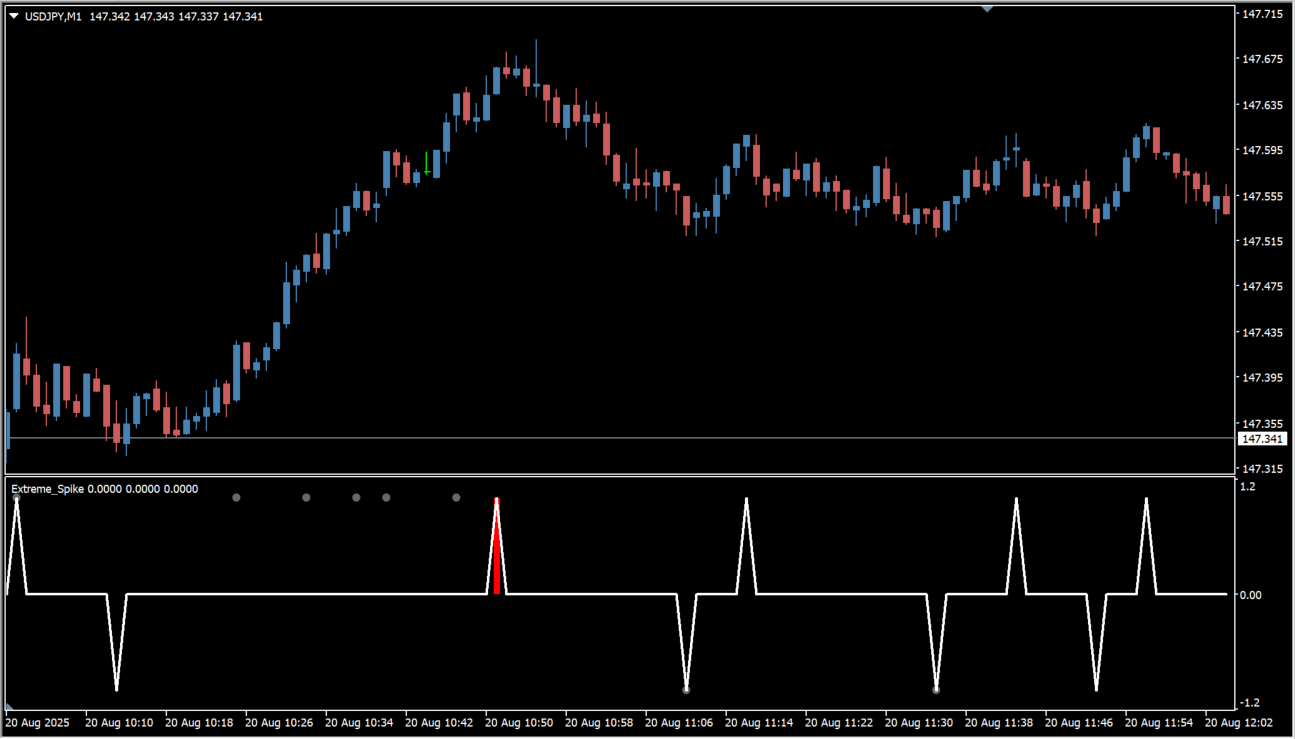
Task: Click the 20 Aug 11:30 time label
Action: coord(919,722)
